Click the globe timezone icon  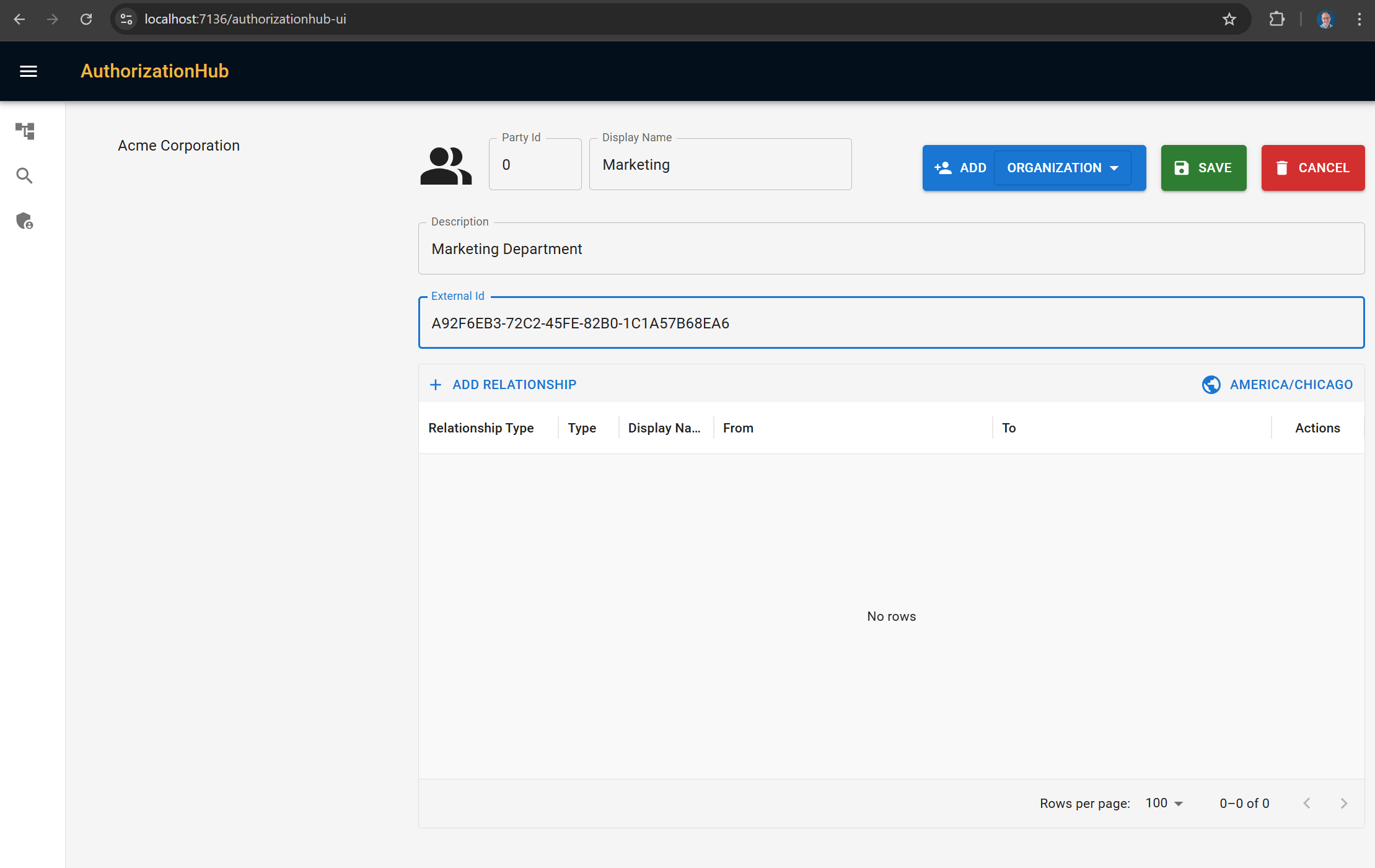1211,385
